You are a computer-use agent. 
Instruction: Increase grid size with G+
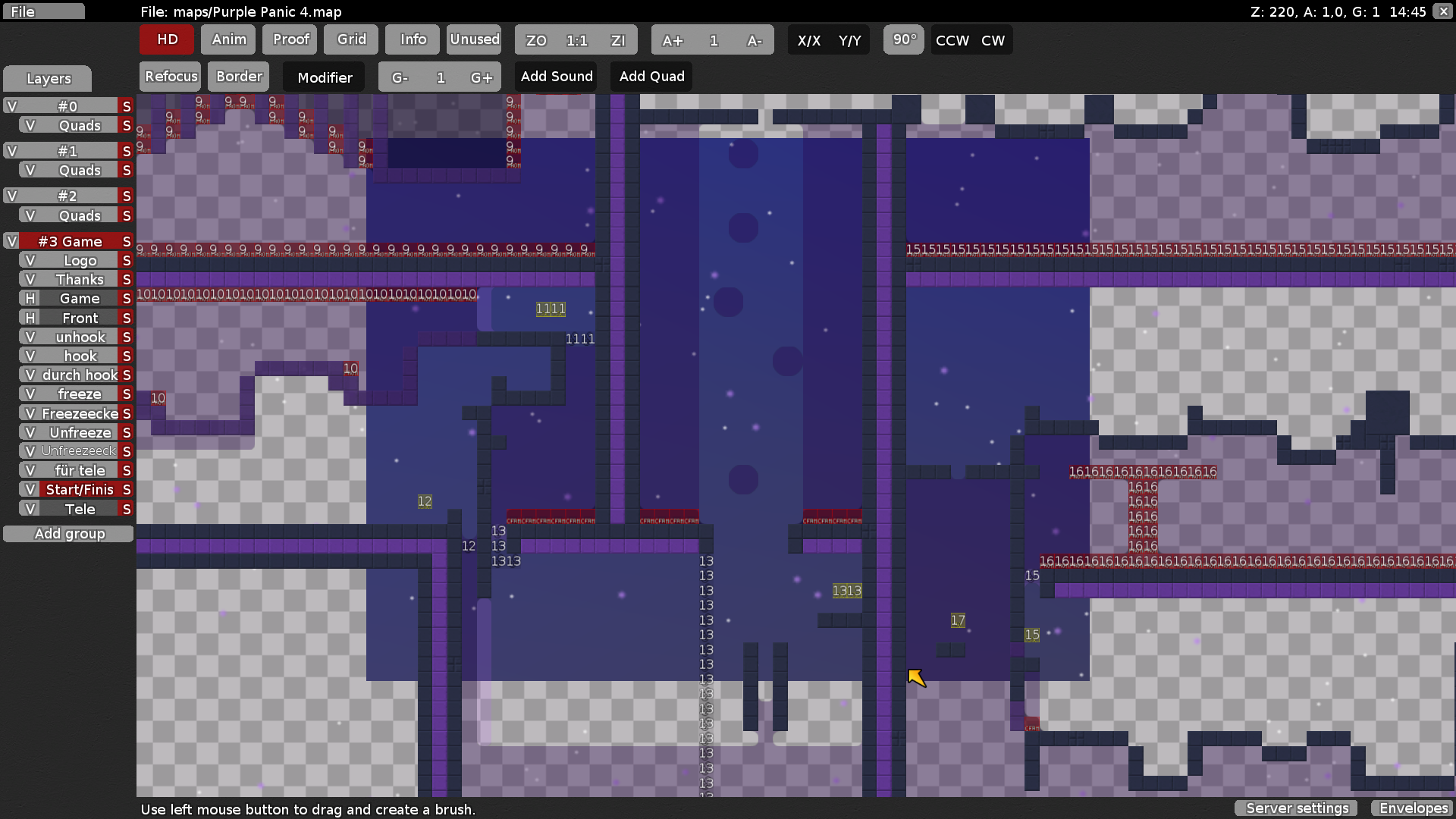coord(481,77)
